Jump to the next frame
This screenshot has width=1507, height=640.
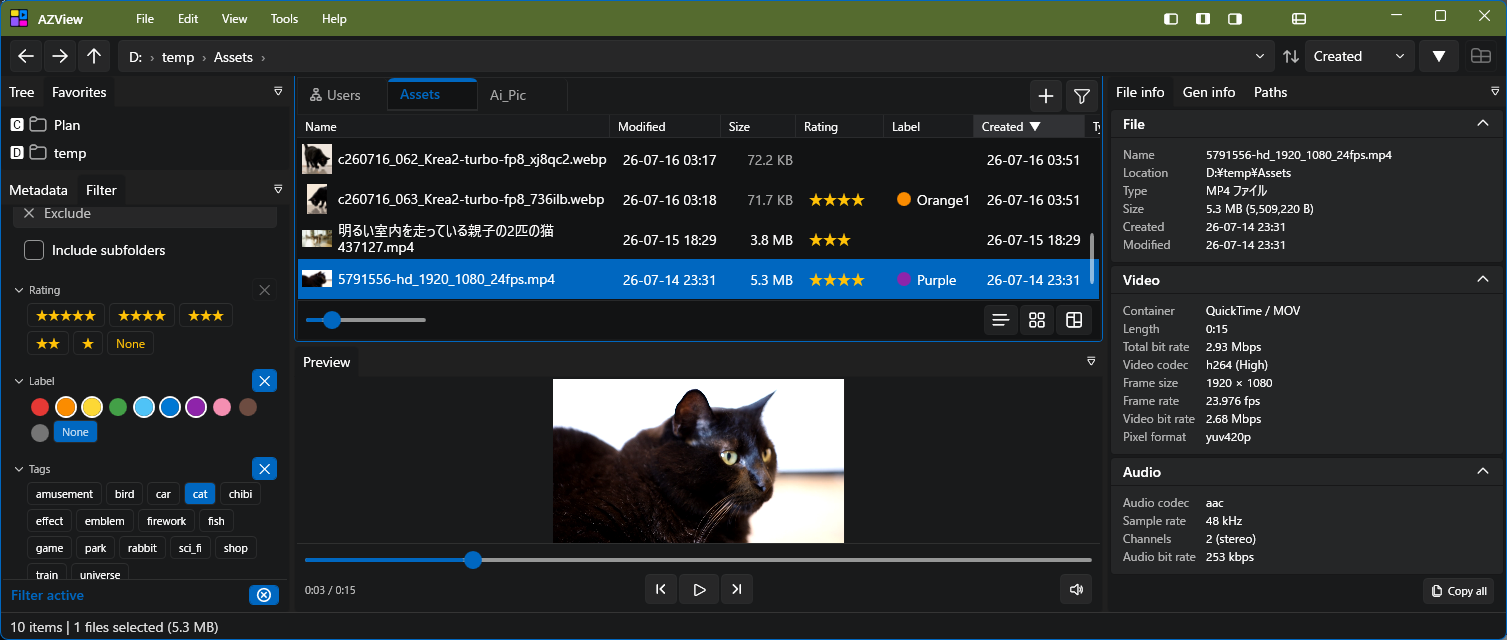click(737, 590)
